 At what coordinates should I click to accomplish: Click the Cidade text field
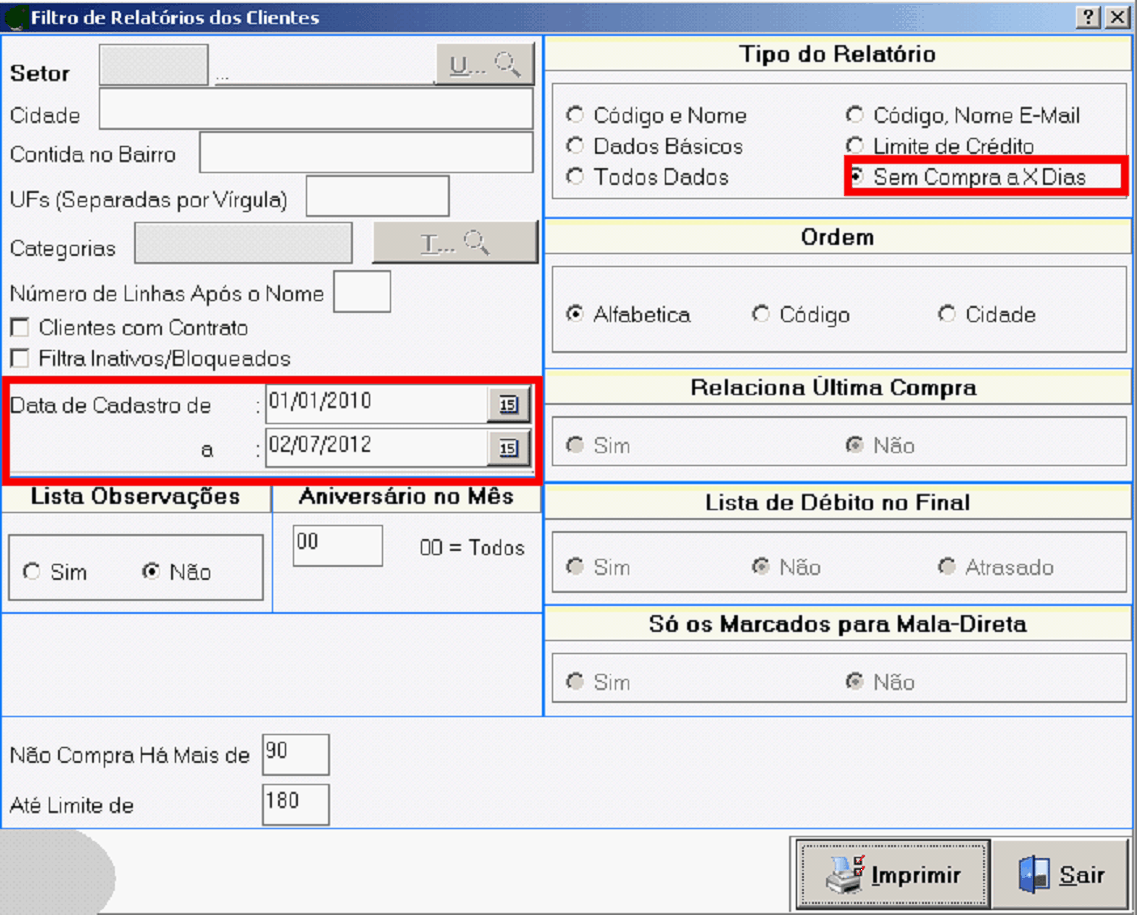pos(315,110)
